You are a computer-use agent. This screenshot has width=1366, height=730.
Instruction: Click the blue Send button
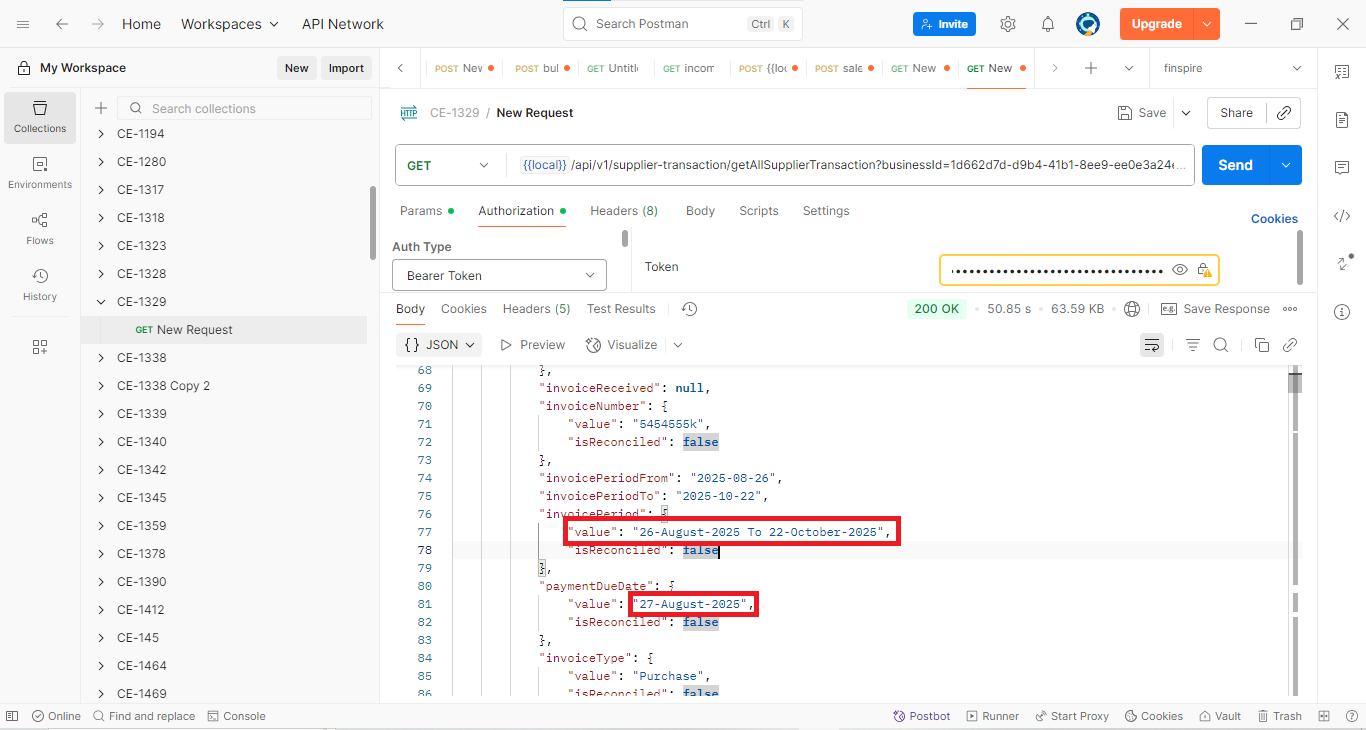click(x=1235, y=165)
